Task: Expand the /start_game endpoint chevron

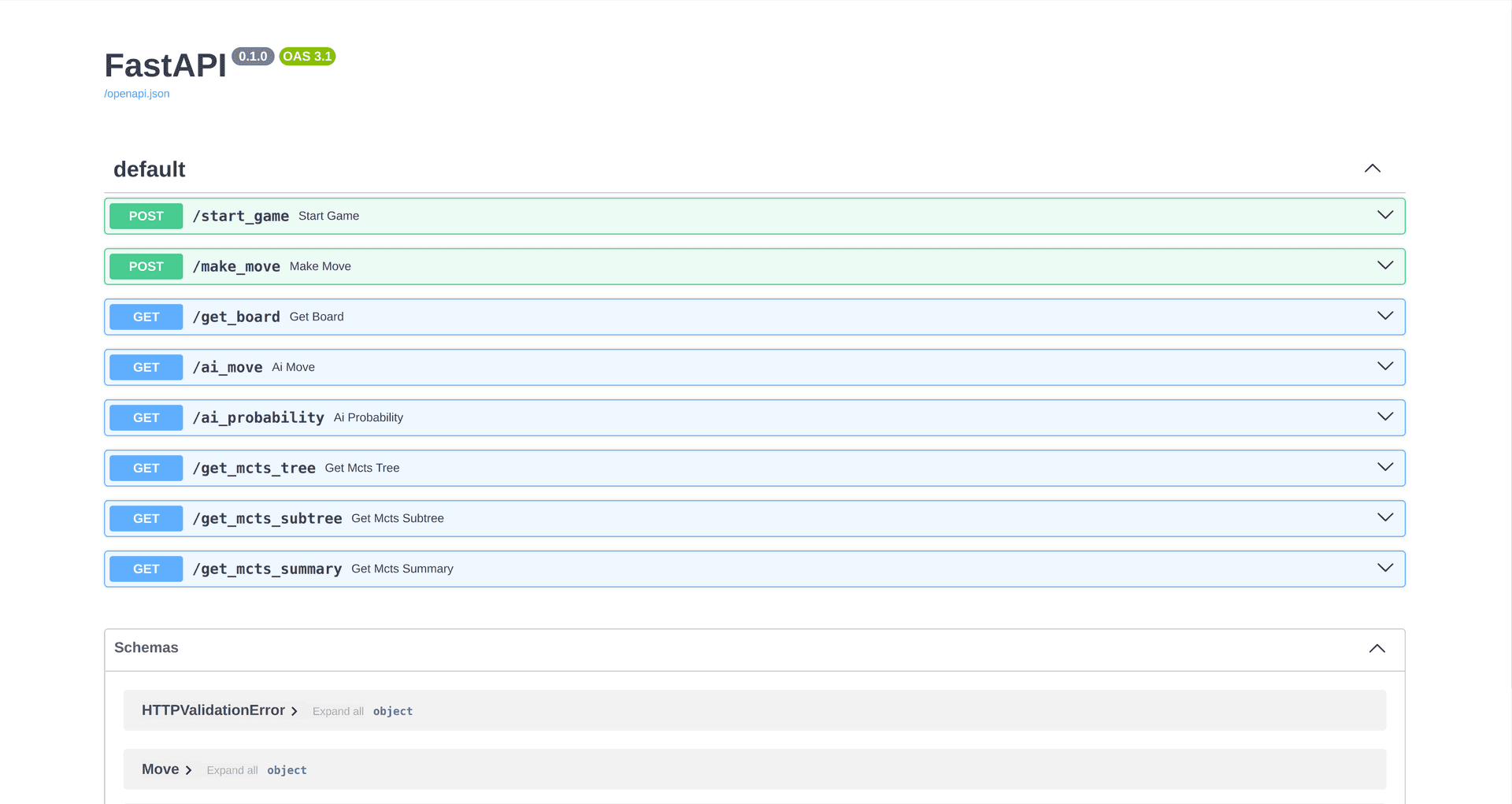Action: point(1385,215)
